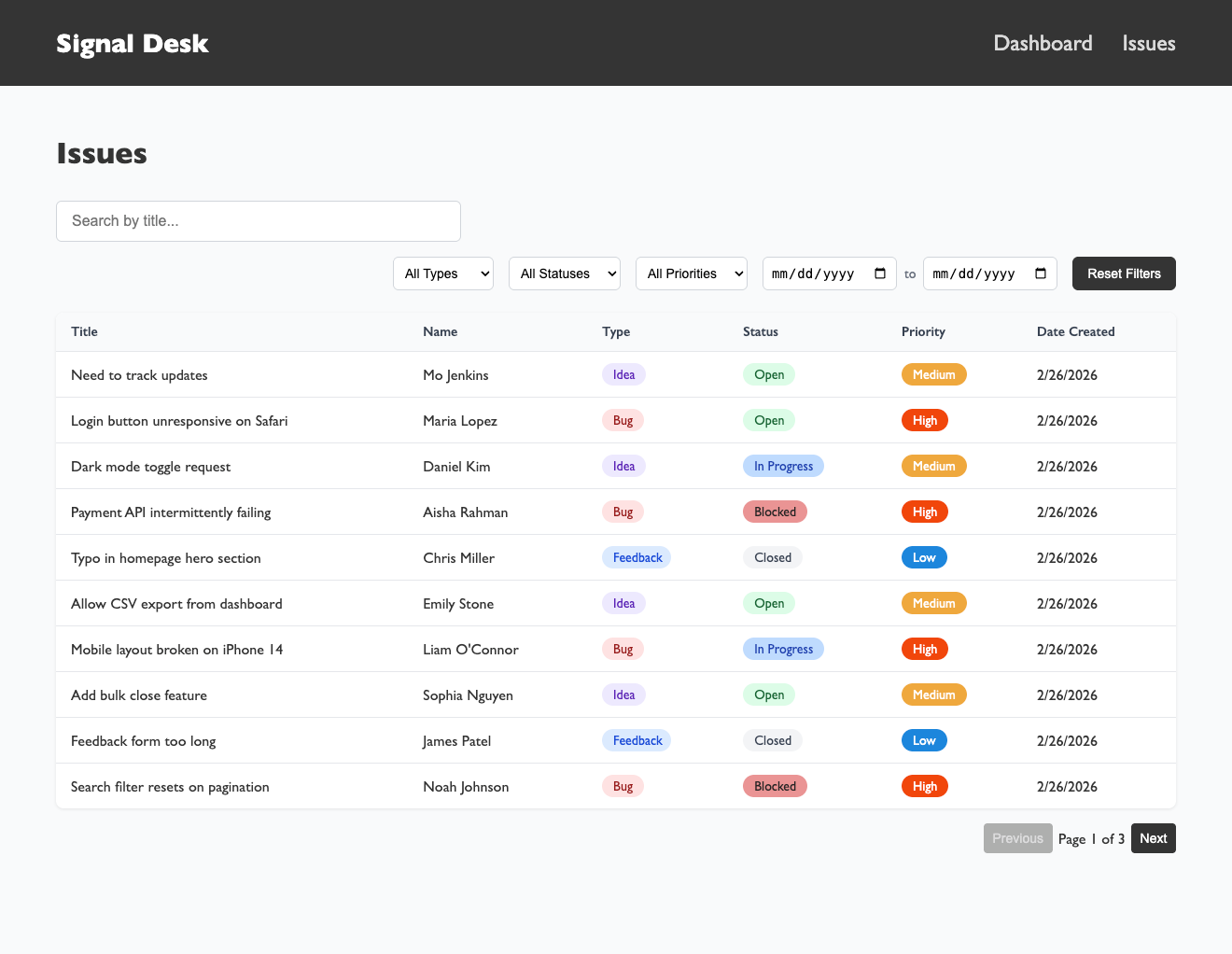Screen dimensions: 1232x954
Task: Click the disabled Previous page button
Action: (x=1017, y=838)
